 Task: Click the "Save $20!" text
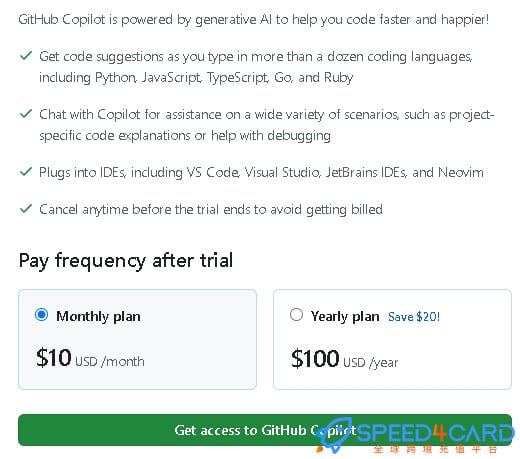click(x=414, y=317)
